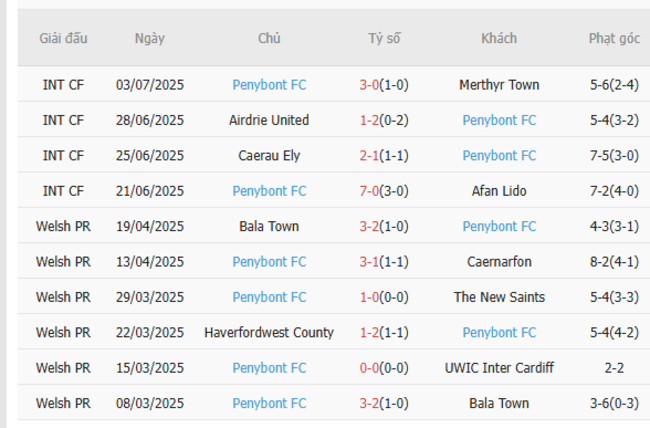Click the Haverfordwest County team name
Screen dimensions: 650x428
click(x=269, y=332)
